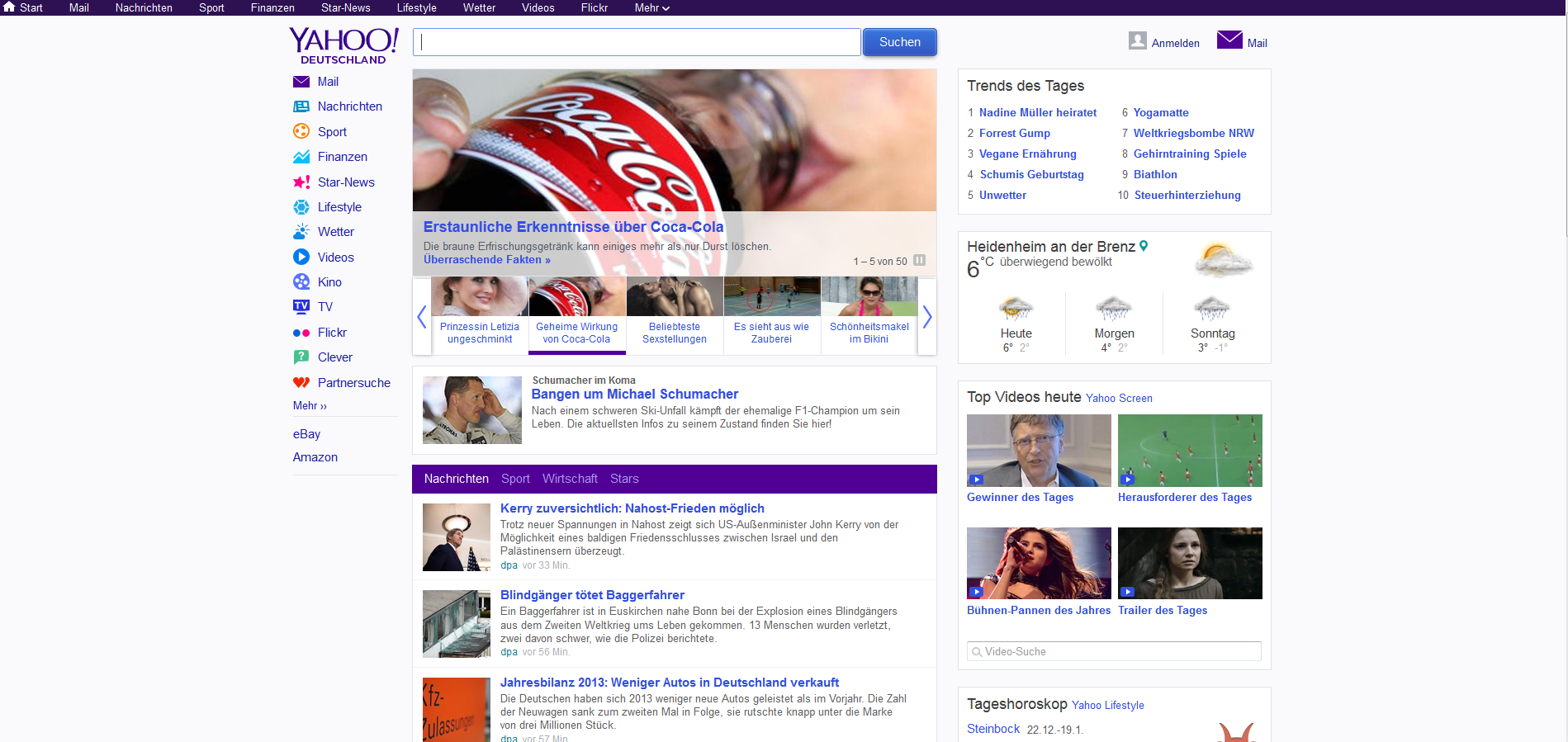Image resolution: width=1568 pixels, height=742 pixels.
Task: Open the Stars news tab
Action: [624, 479]
